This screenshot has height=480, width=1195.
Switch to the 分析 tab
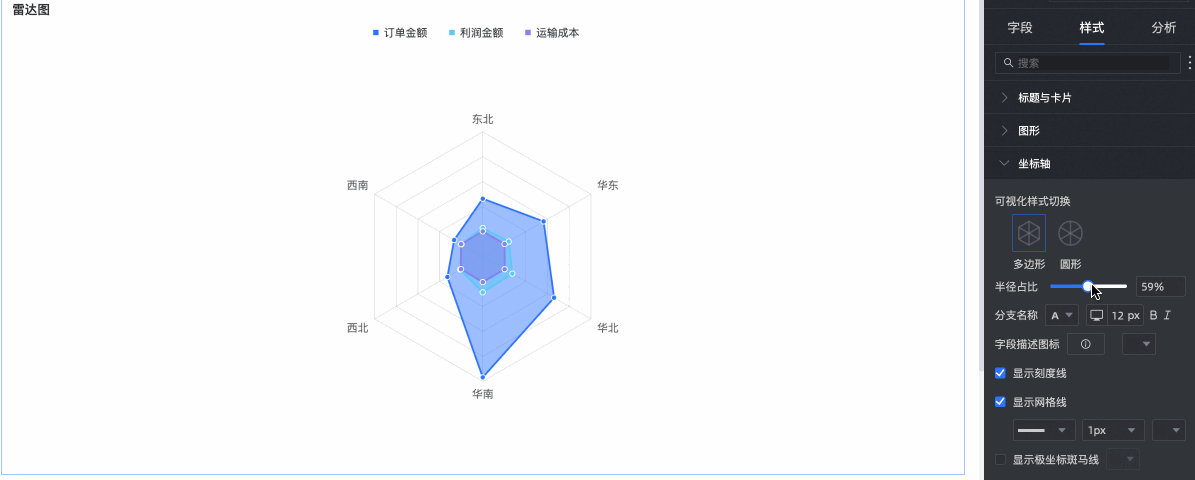[x=1164, y=28]
